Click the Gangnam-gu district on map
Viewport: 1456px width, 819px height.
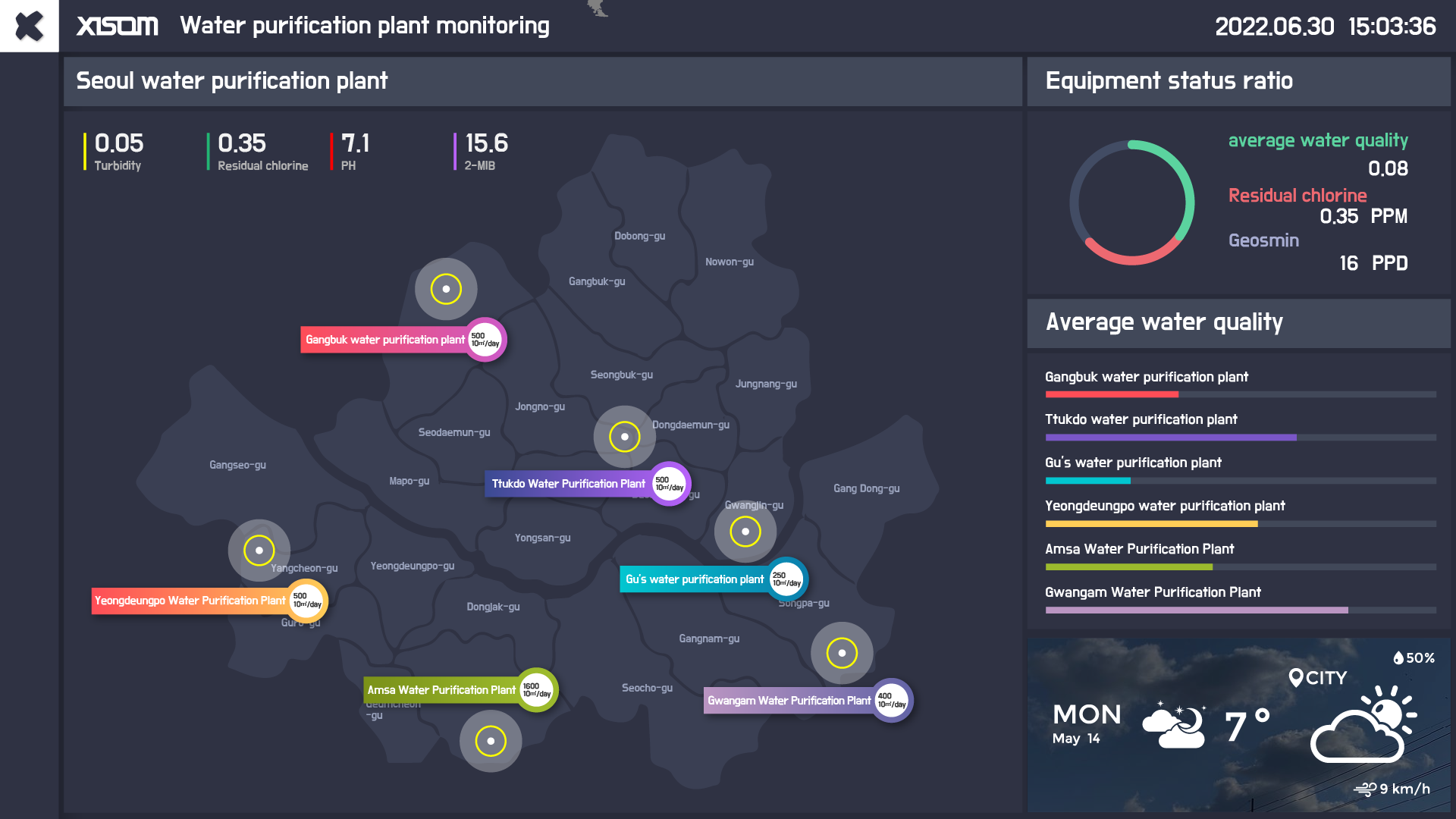pyautogui.click(x=709, y=639)
